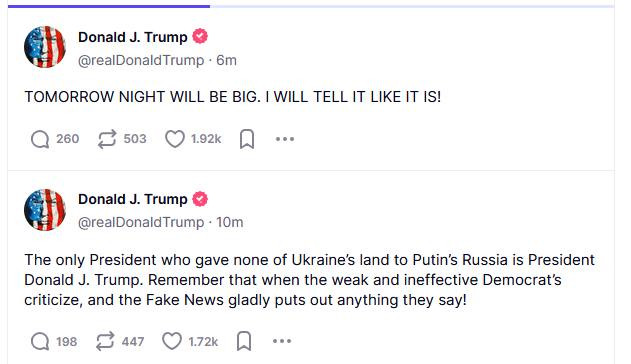Screen dimensions: 631x364
Task: Select the active purple-underlined tab at top
Action: (109, 6)
